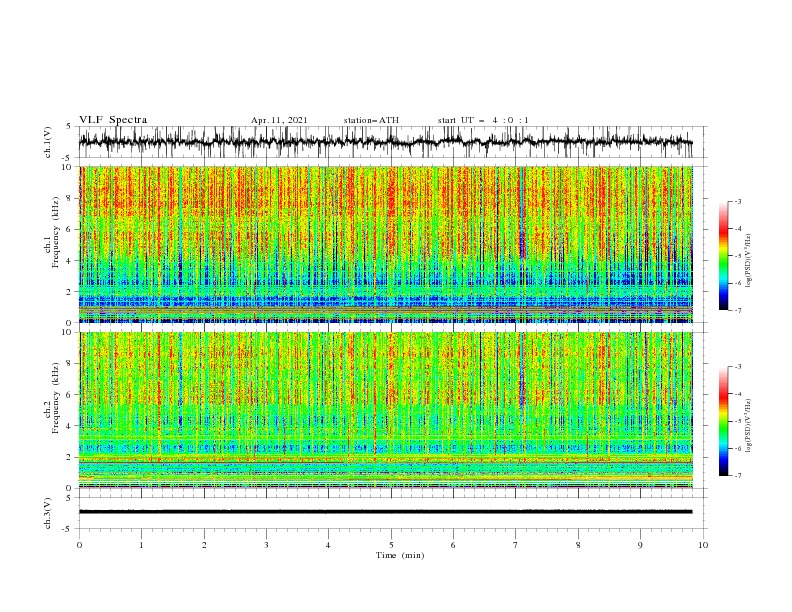Image resolution: width=792 pixels, height=612 pixels.
Task: Click the "Time (min)" axis title
Action: [x=400, y=555]
